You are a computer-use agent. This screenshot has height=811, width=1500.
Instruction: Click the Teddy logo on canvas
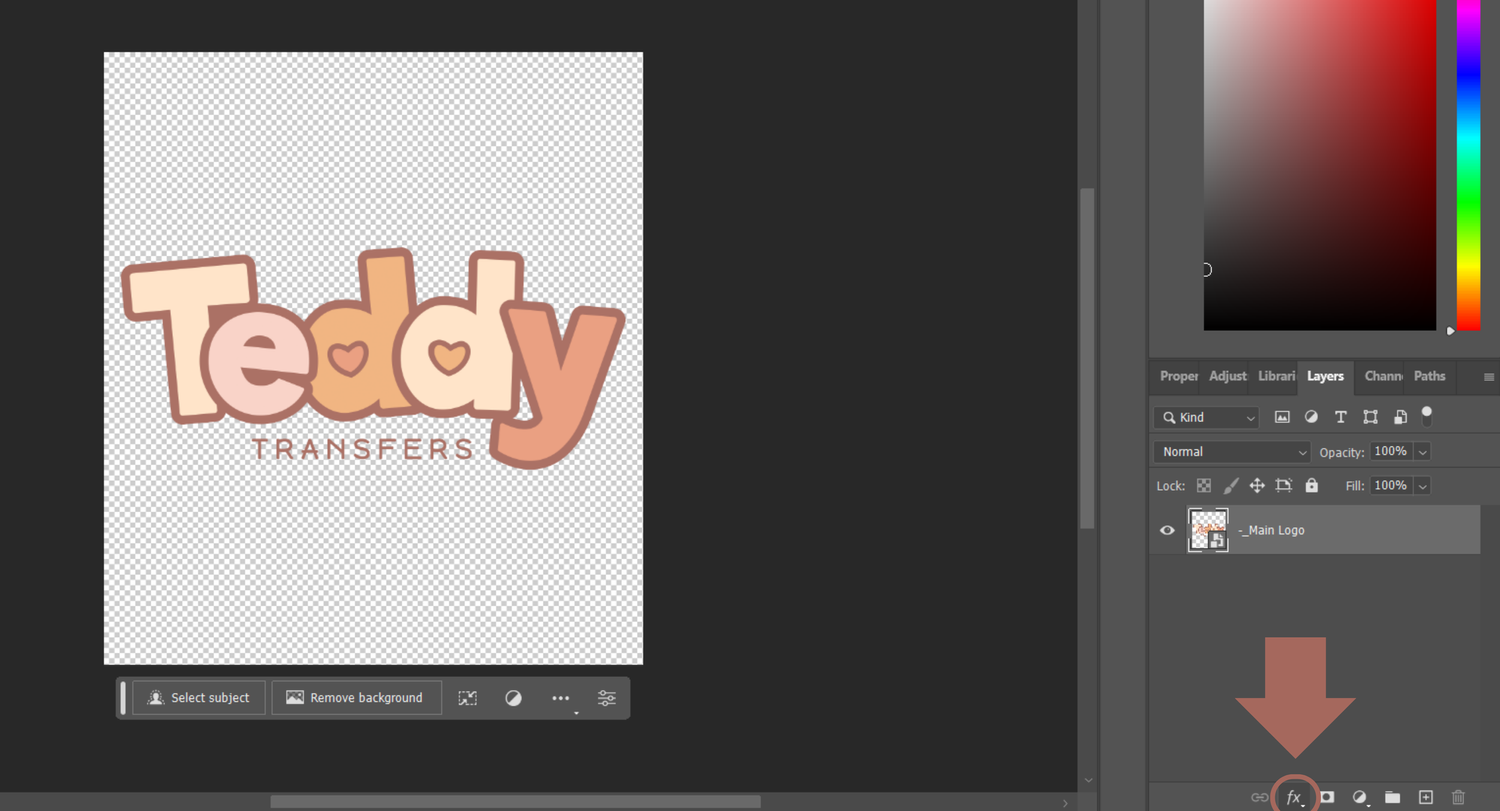point(373,358)
